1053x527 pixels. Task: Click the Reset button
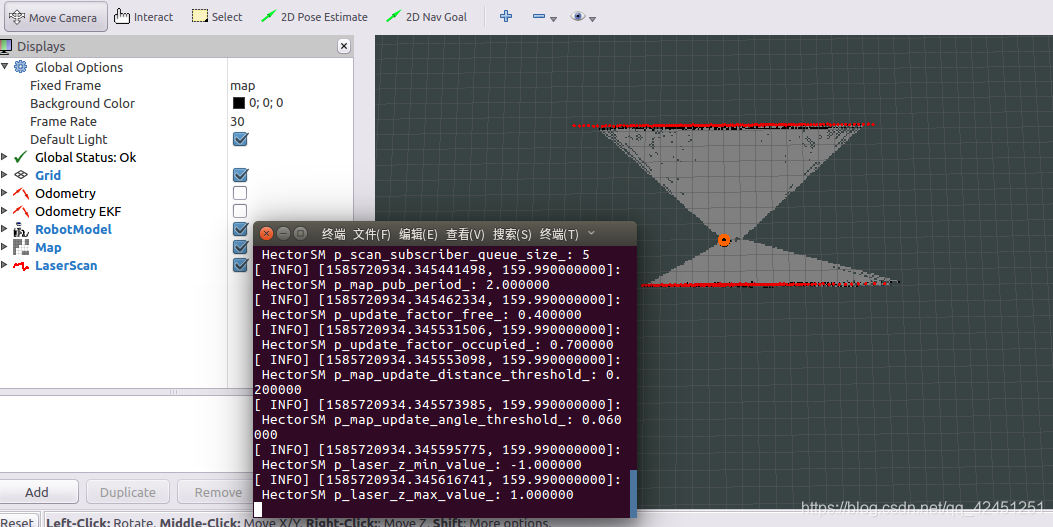(17, 522)
